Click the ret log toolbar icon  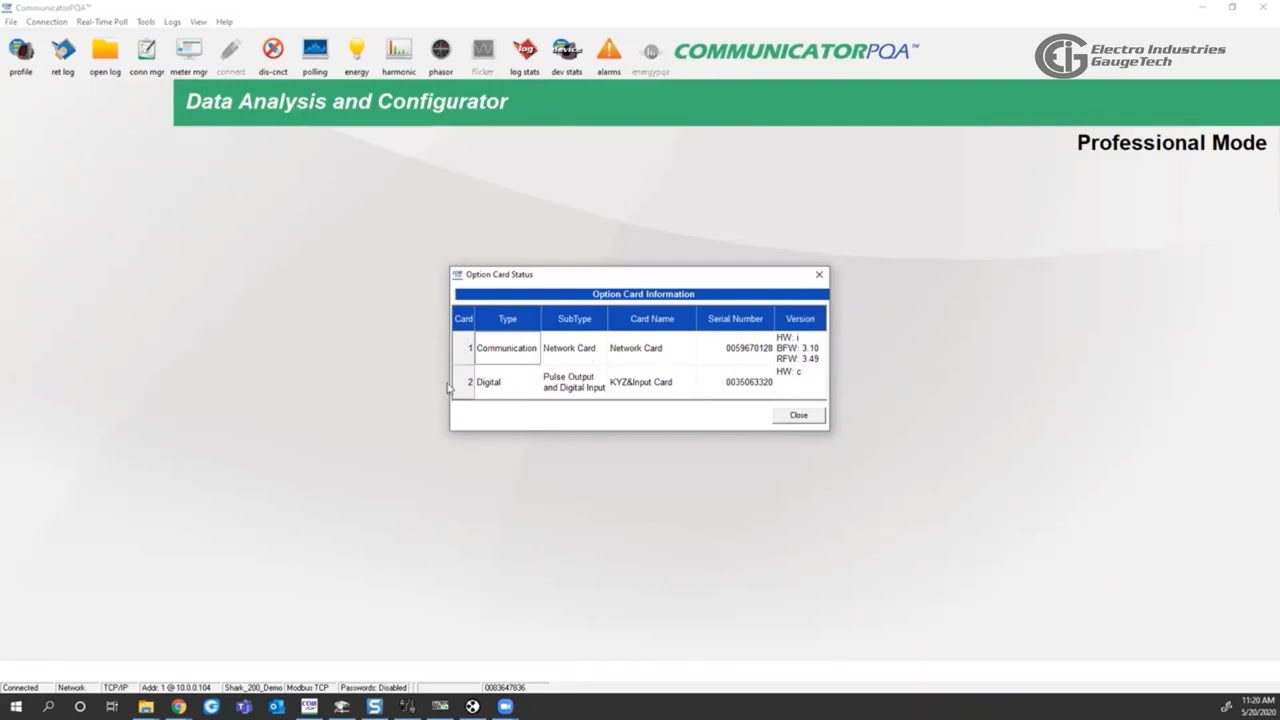pos(63,56)
